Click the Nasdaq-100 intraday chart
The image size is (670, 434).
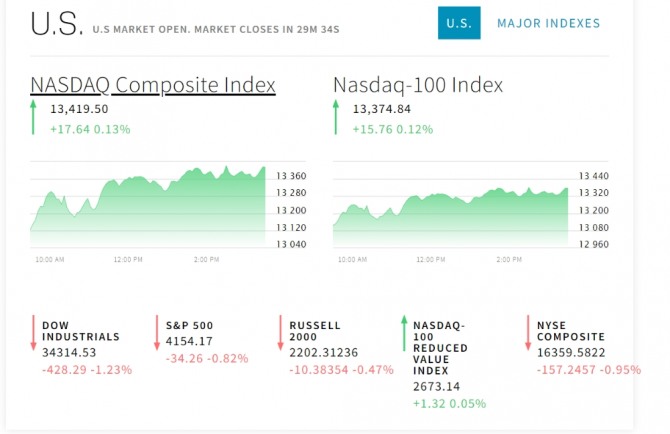tap(451, 210)
